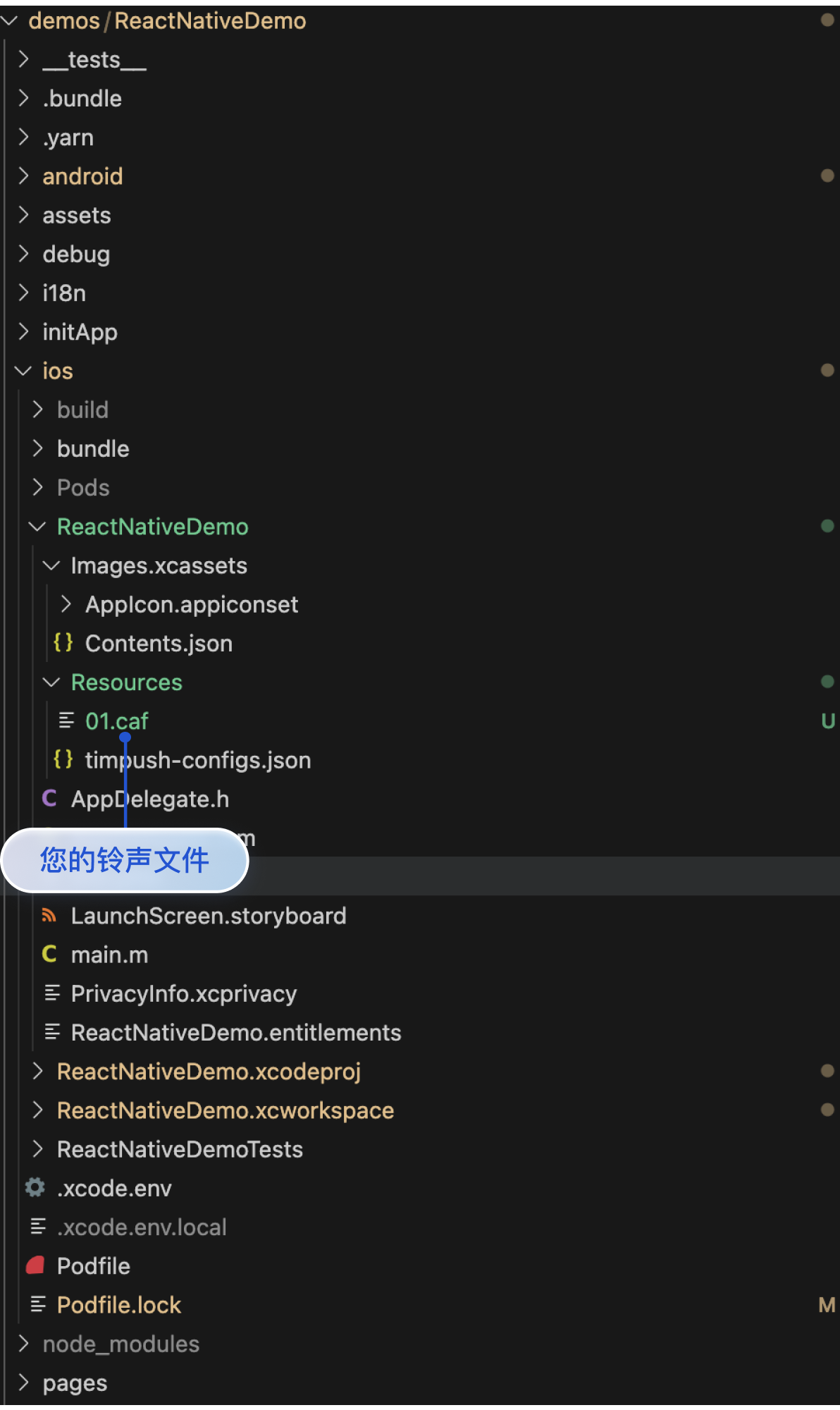Click the yellow C icon beside main.m

(49, 955)
